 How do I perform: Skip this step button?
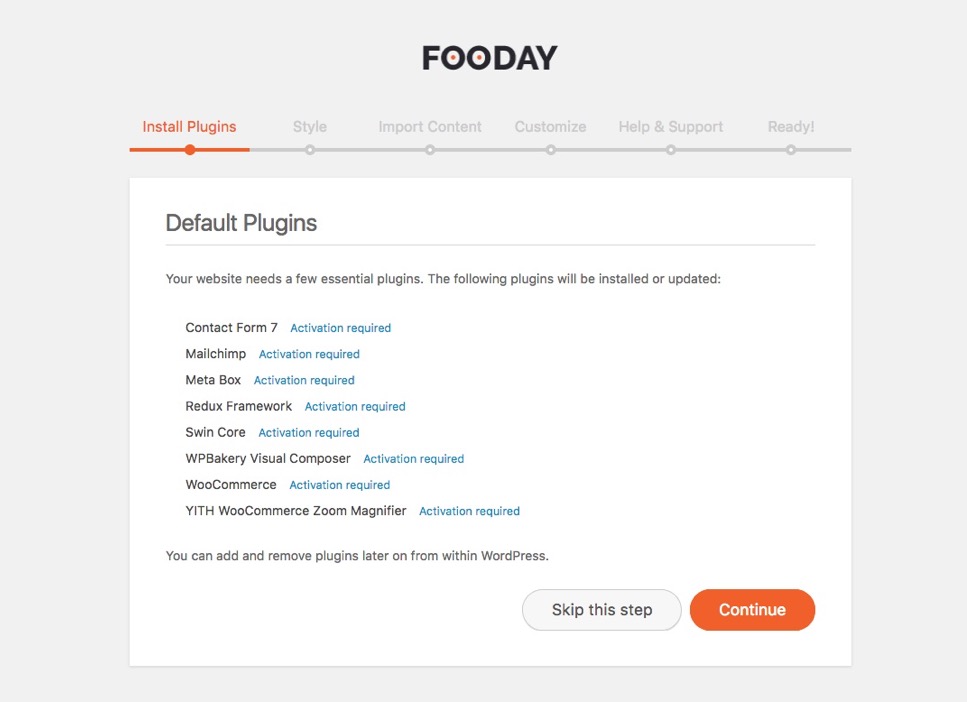602,609
